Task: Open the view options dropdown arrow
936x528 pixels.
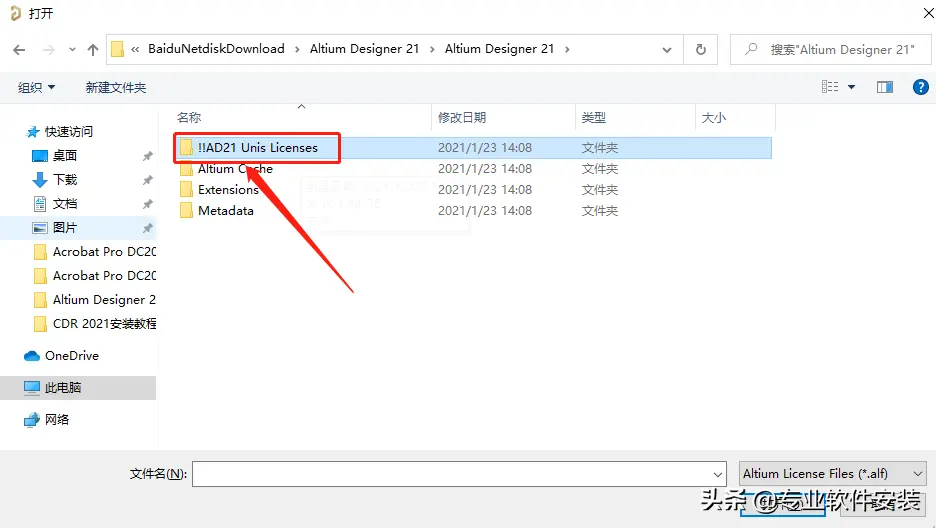Action: pyautogui.click(x=851, y=87)
